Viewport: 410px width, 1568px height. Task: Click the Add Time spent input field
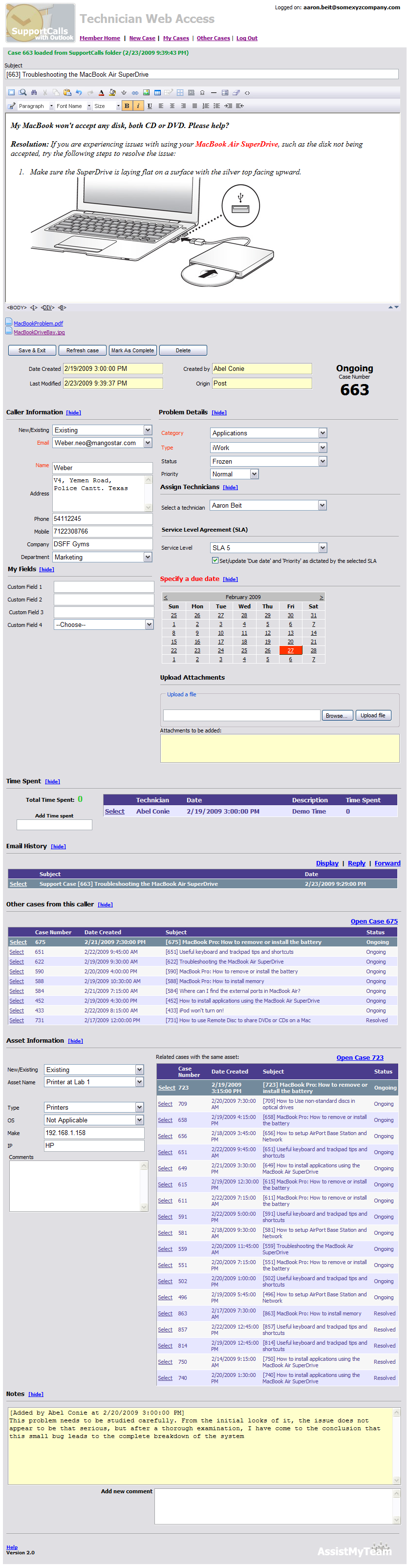pos(54,825)
